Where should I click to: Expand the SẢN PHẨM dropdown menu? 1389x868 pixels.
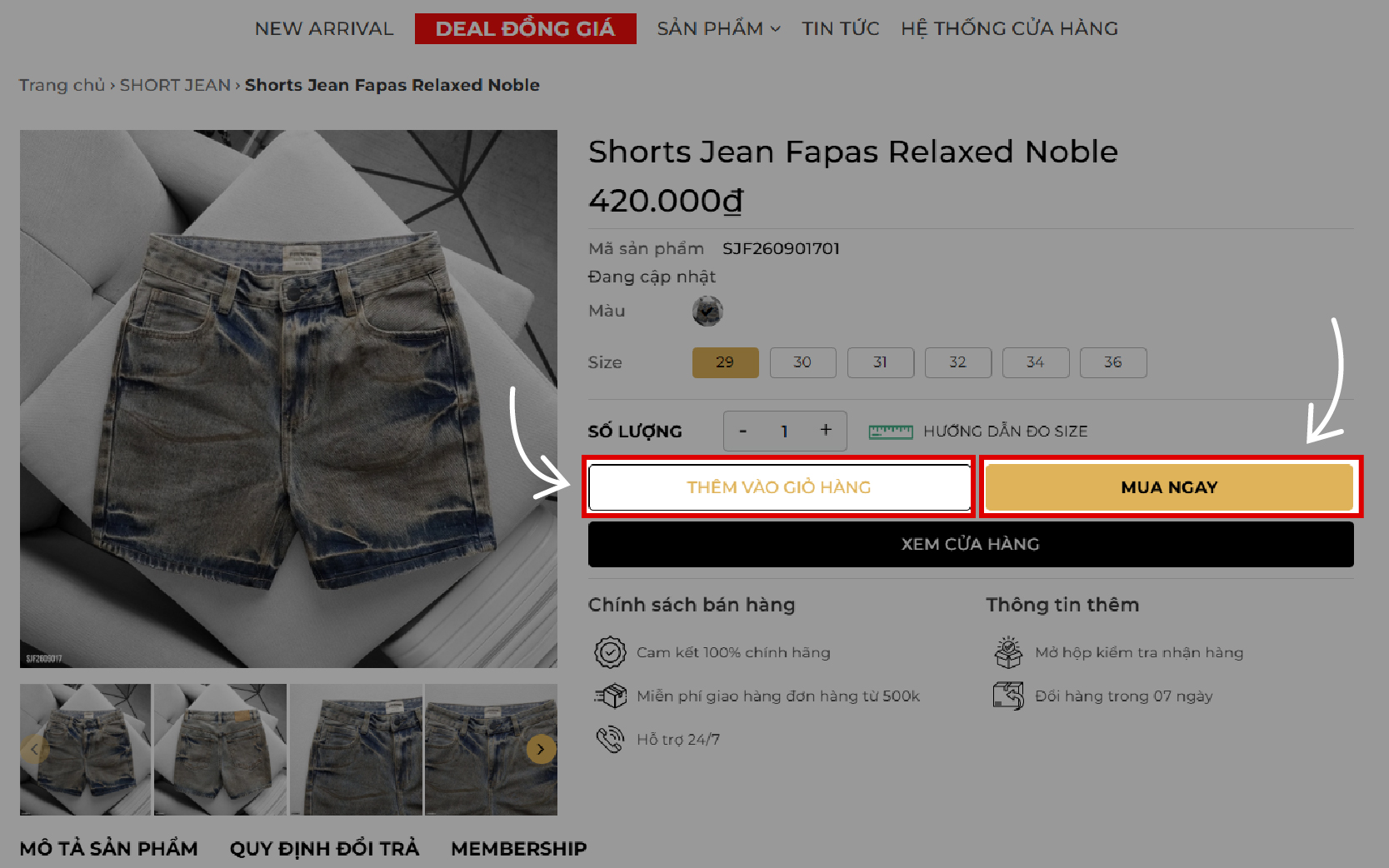[x=718, y=28]
